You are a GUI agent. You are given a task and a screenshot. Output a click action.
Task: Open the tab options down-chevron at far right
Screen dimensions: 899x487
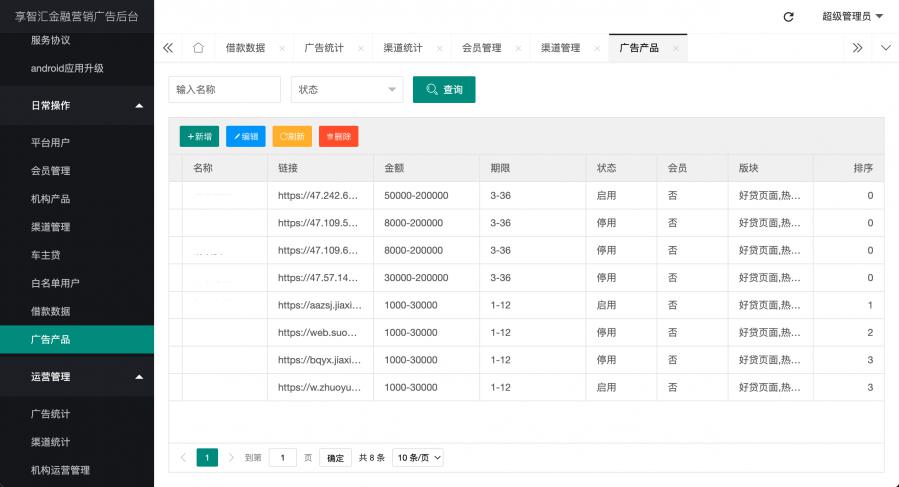pos(885,48)
